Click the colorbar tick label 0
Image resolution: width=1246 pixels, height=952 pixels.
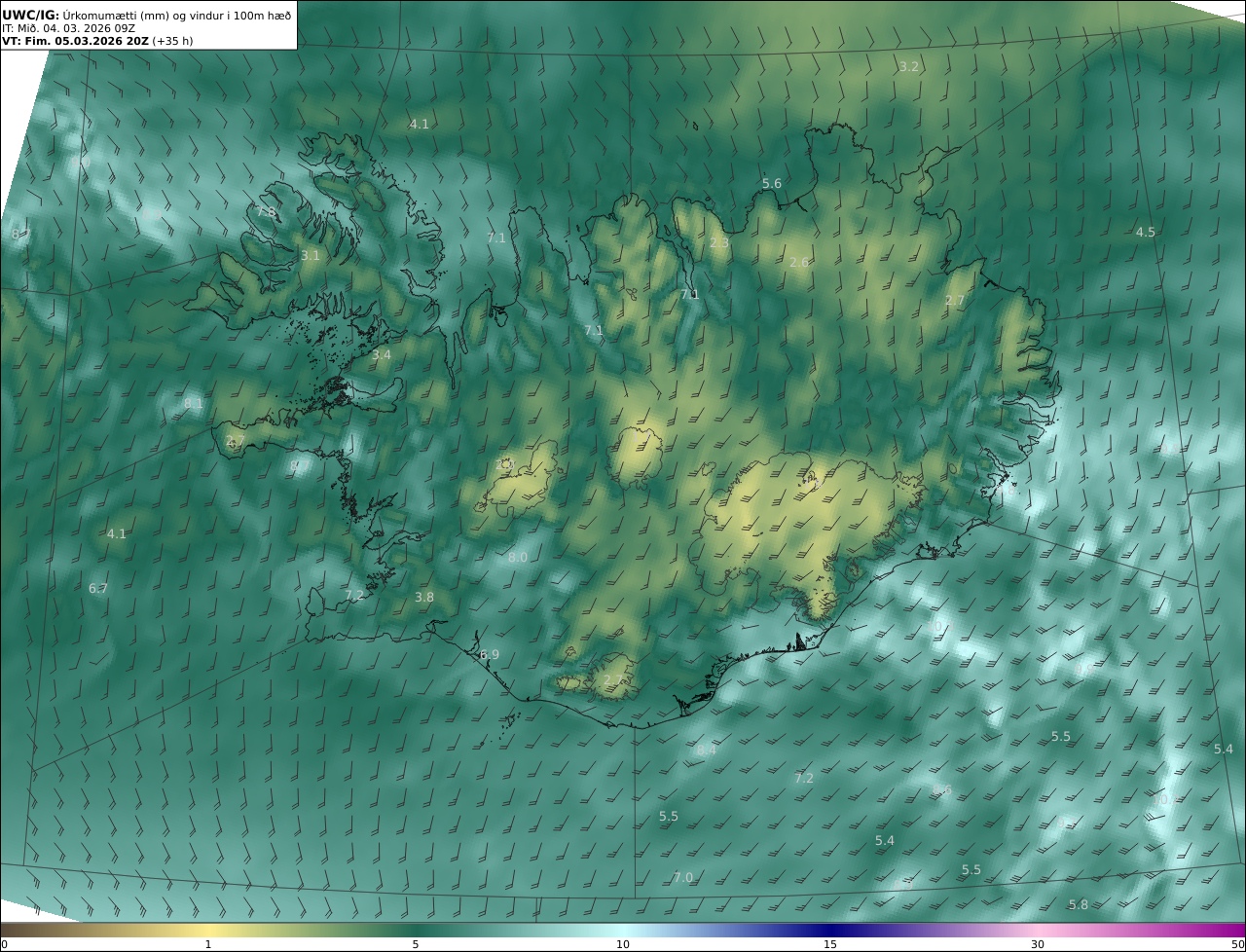[x=4, y=944]
